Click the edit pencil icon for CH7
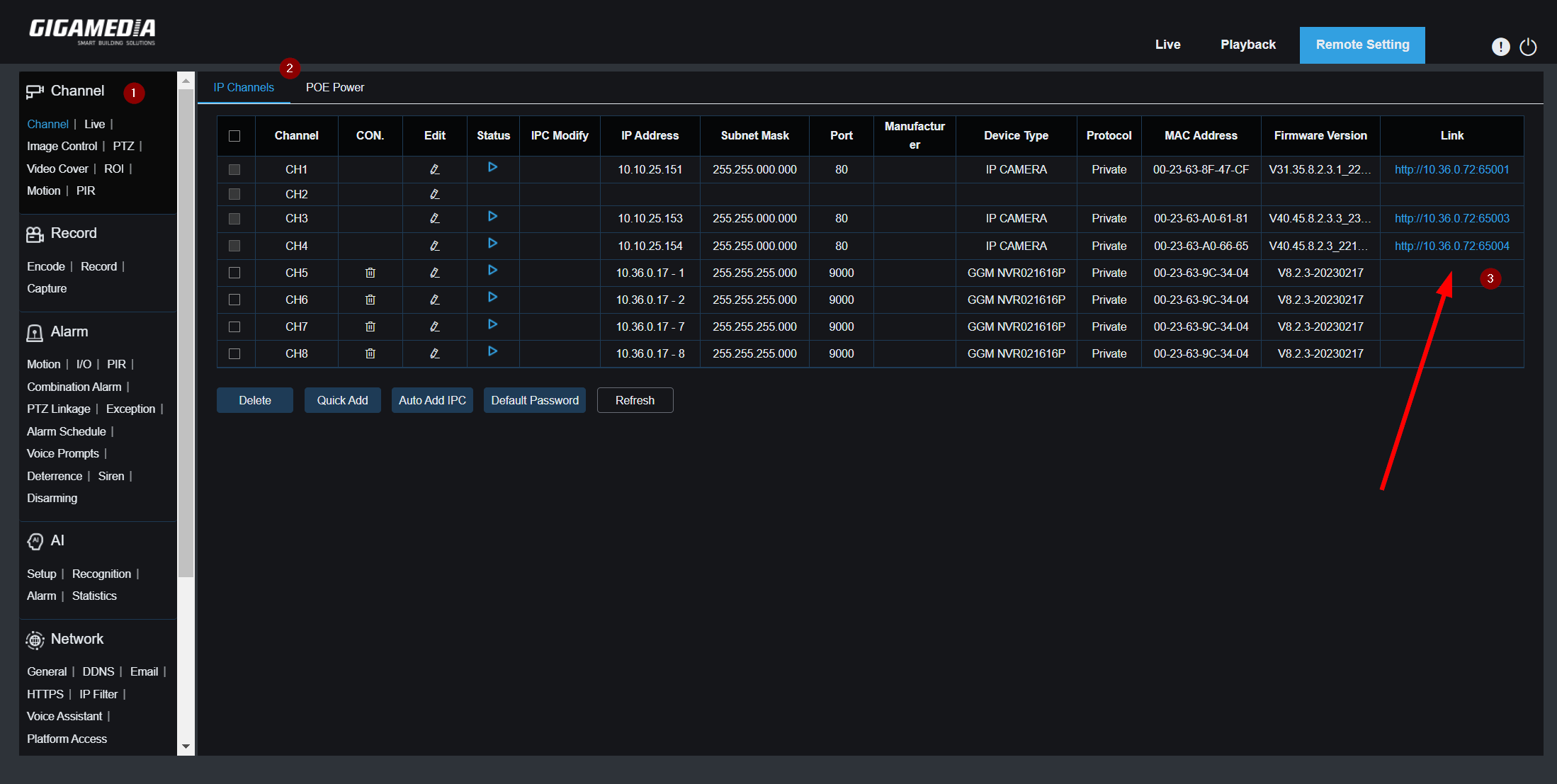This screenshot has width=1557, height=784. (x=435, y=326)
